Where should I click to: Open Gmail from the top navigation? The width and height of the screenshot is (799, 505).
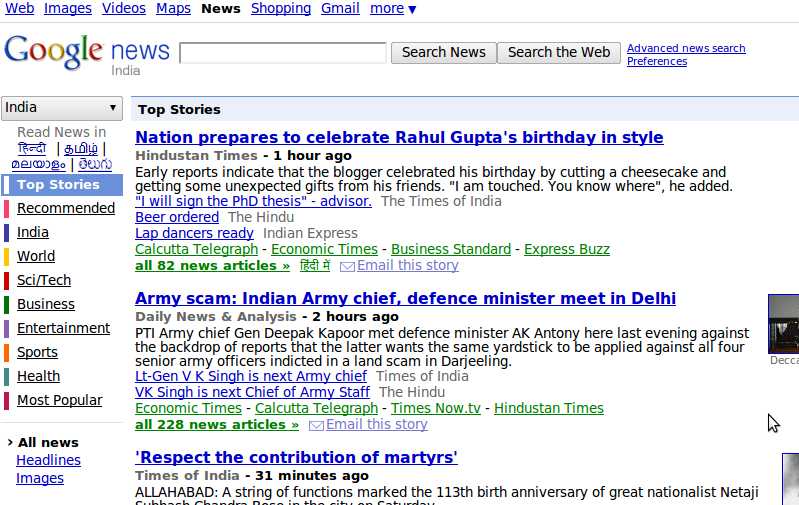(340, 9)
